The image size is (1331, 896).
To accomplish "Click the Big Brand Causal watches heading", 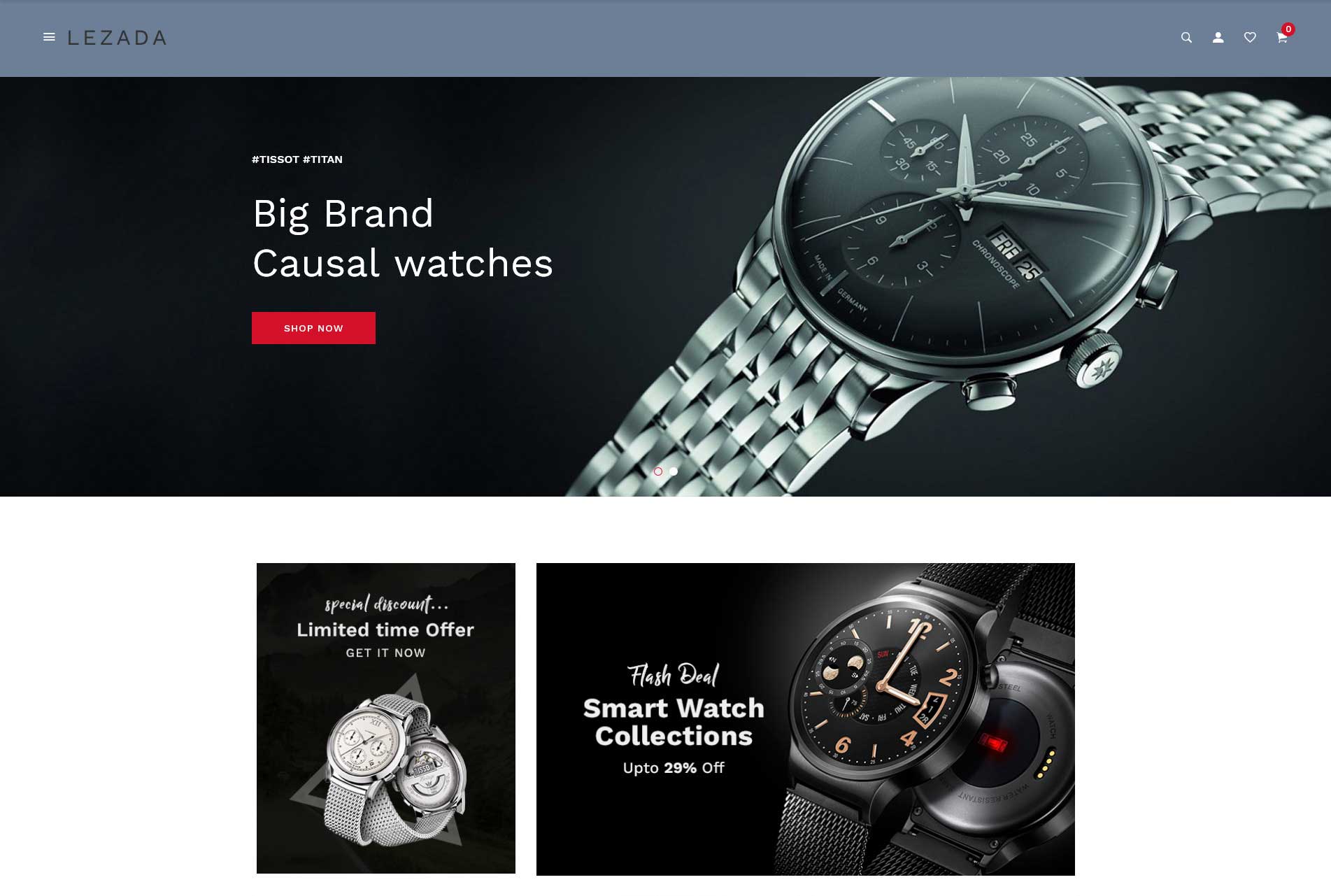I will (403, 238).
